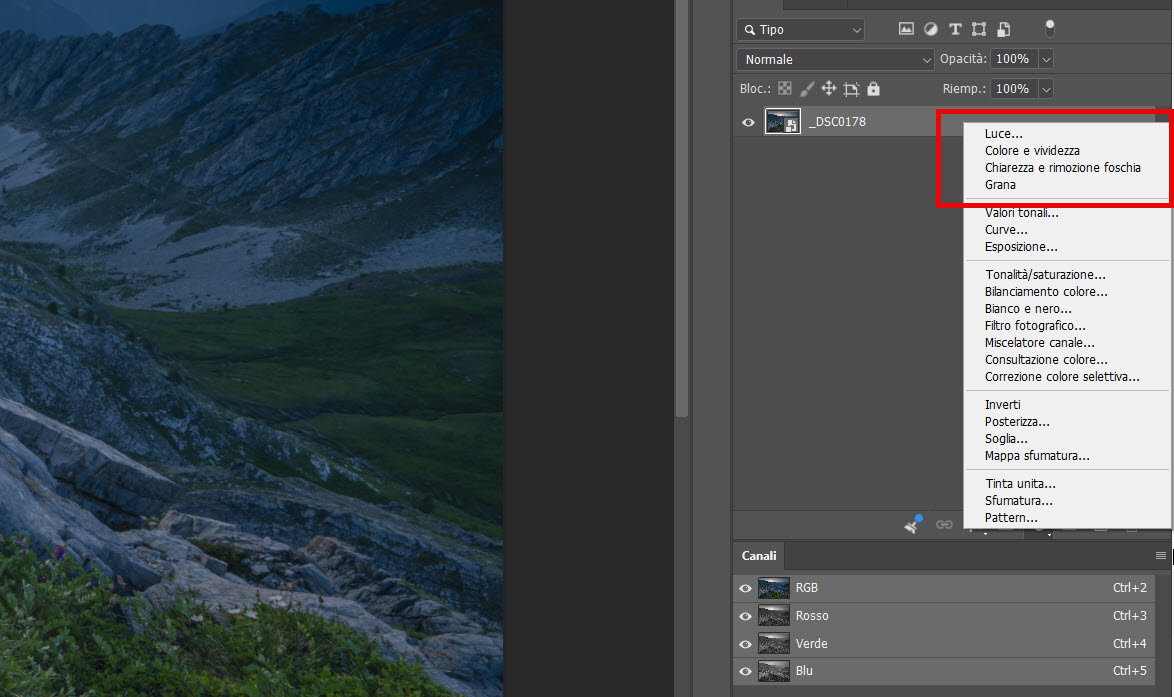Hide the Blu channel visibility

(745, 671)
